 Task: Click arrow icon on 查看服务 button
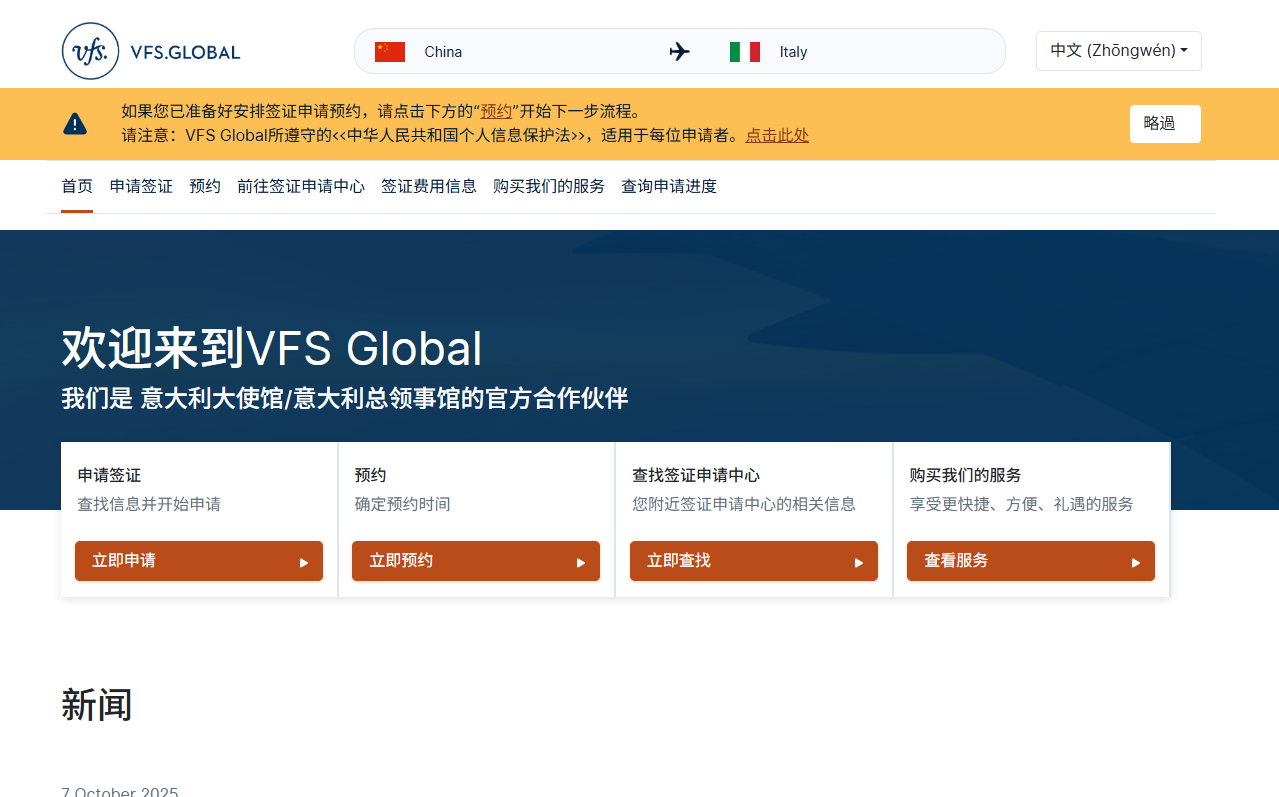[1136, 562]
